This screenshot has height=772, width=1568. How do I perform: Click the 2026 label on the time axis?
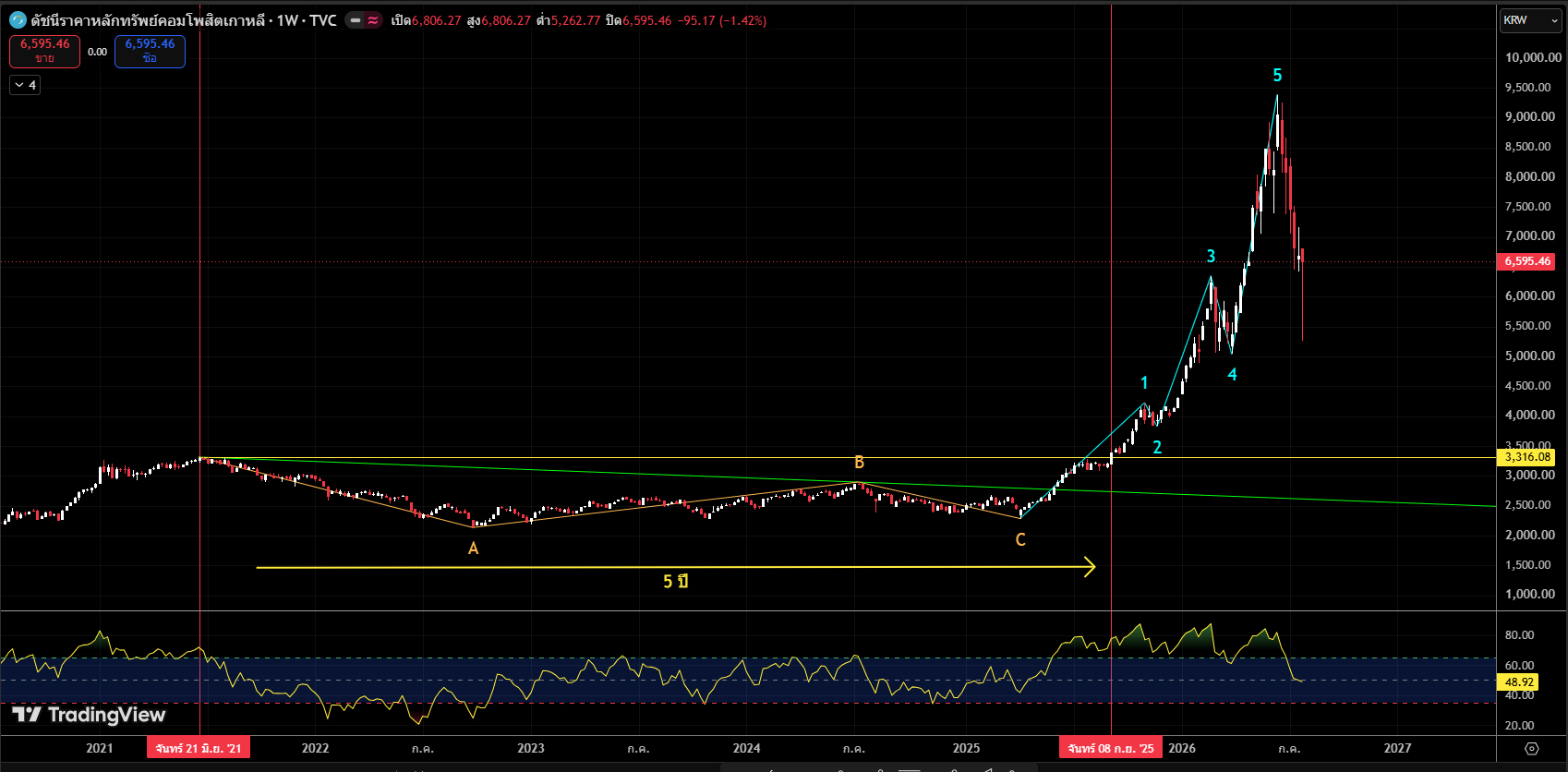pos(1182,748)
